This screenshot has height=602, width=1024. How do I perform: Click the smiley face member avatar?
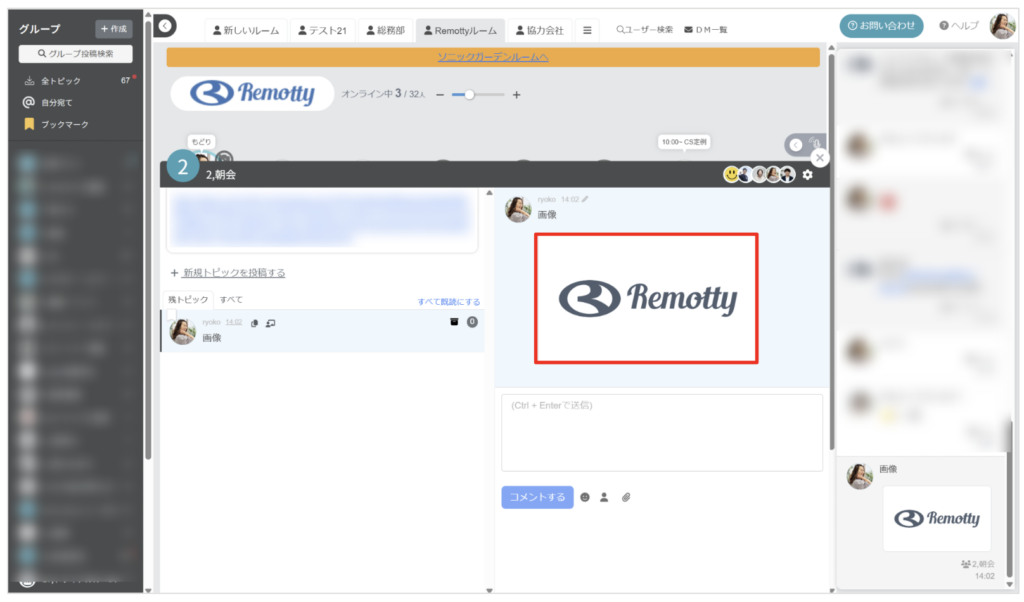[x=731, y=174]
